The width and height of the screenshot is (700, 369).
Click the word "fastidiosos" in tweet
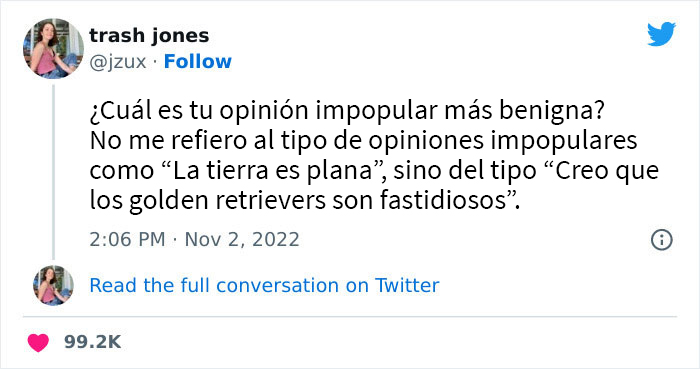(x=444, y=200)
